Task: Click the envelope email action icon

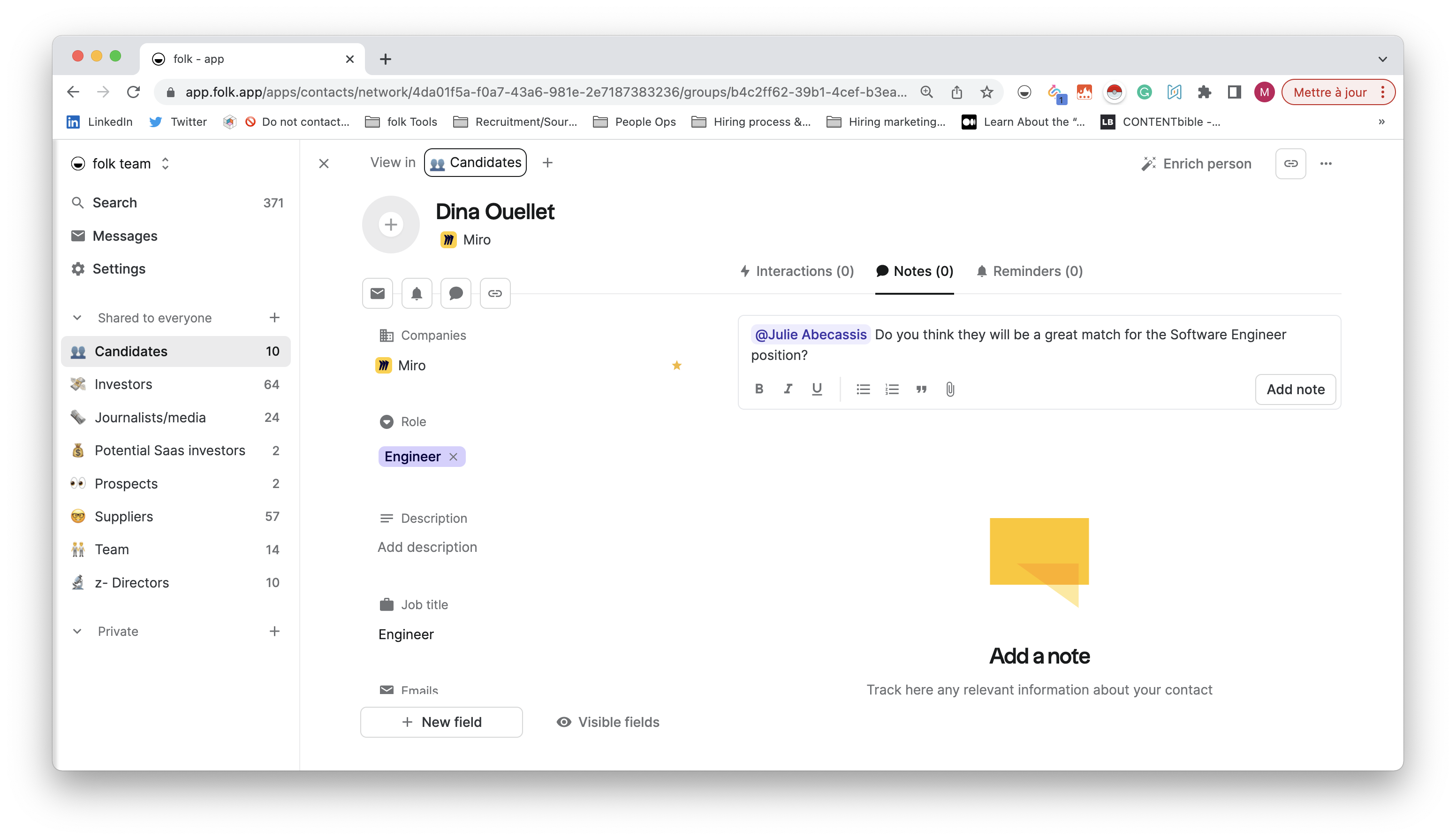Action: pos(377,293)
